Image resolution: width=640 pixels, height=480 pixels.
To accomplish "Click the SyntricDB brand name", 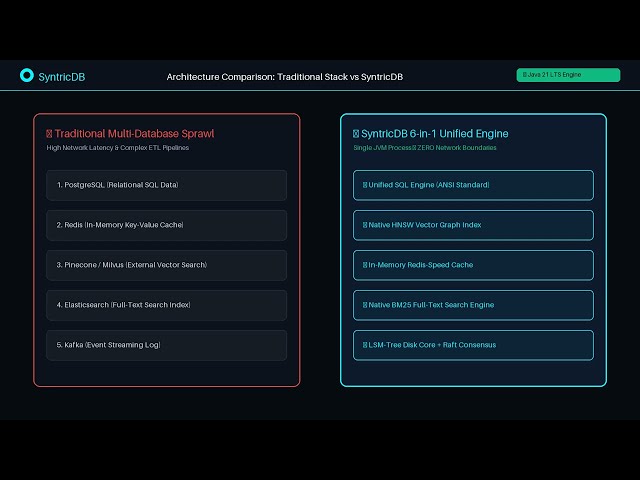I will pos(62,77).
